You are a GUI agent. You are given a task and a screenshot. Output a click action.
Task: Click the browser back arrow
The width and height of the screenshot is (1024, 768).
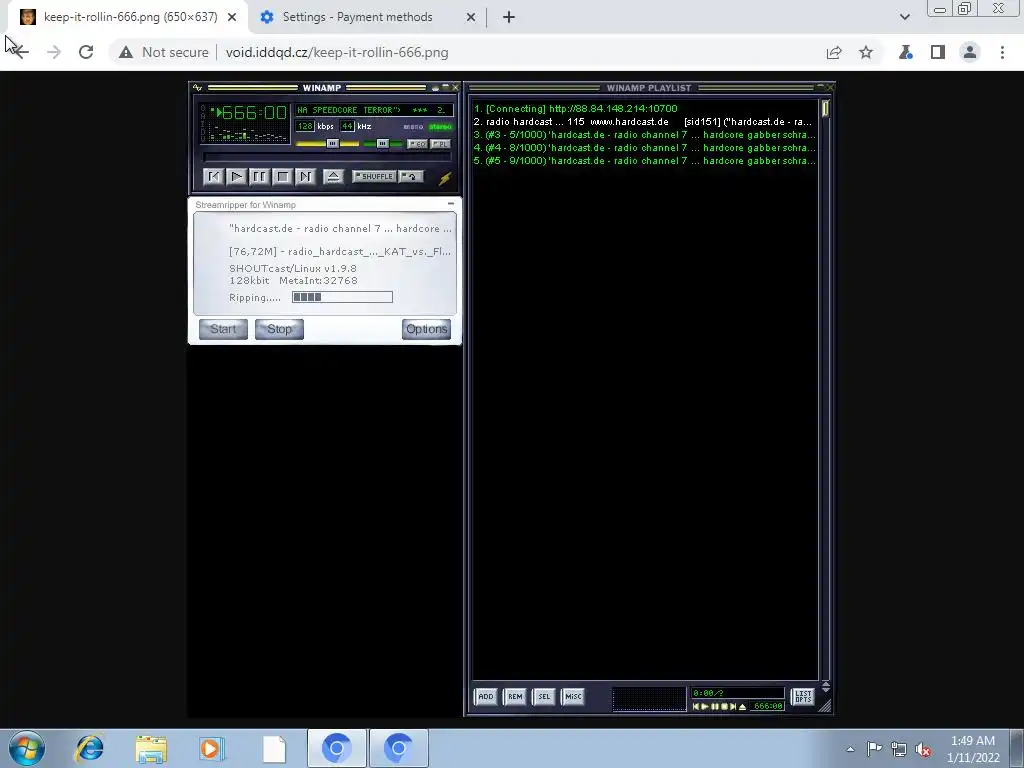coord(20,52)
